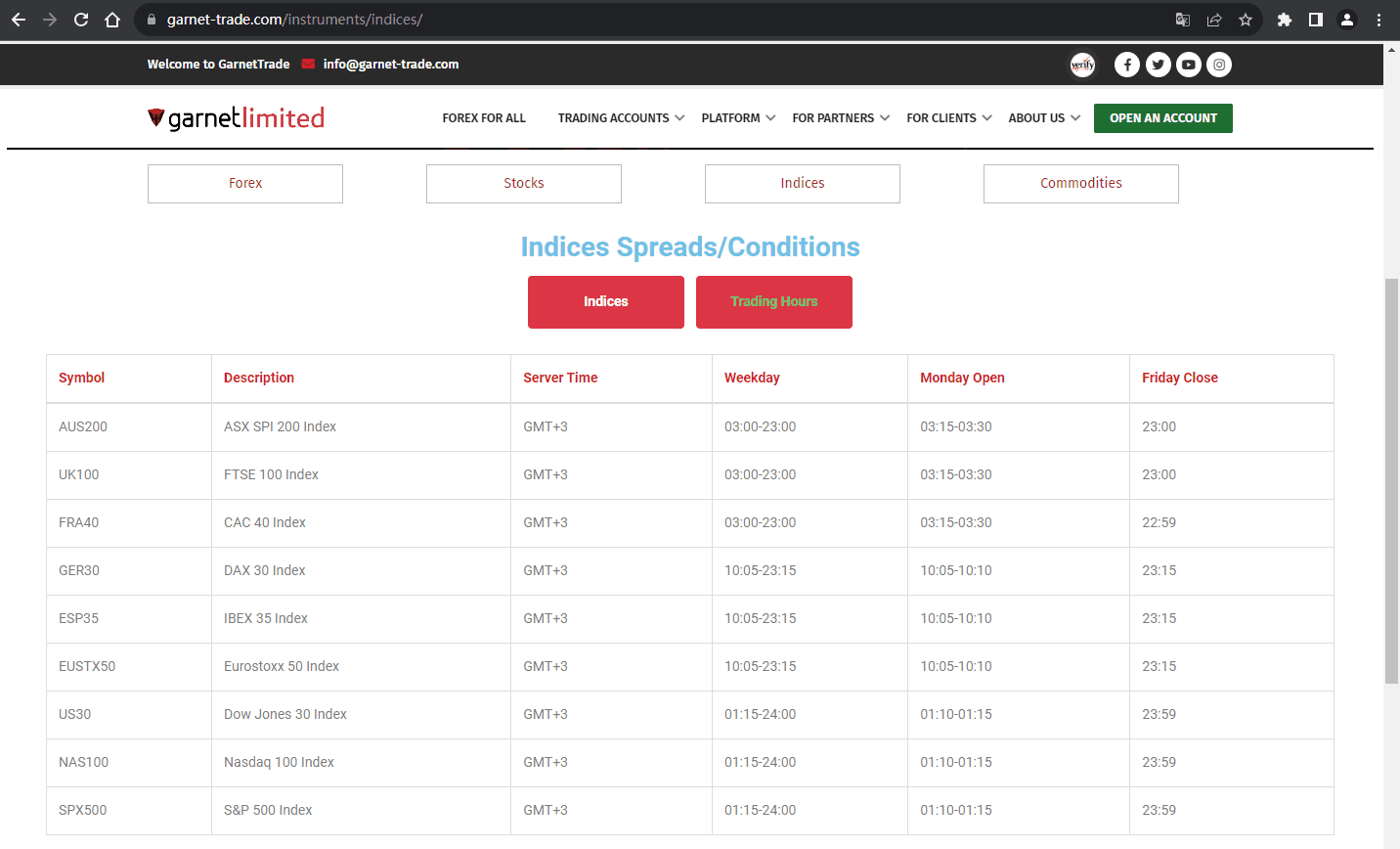Bookmark this page with the star
1400x849 pixels.
click(1246, 20)
